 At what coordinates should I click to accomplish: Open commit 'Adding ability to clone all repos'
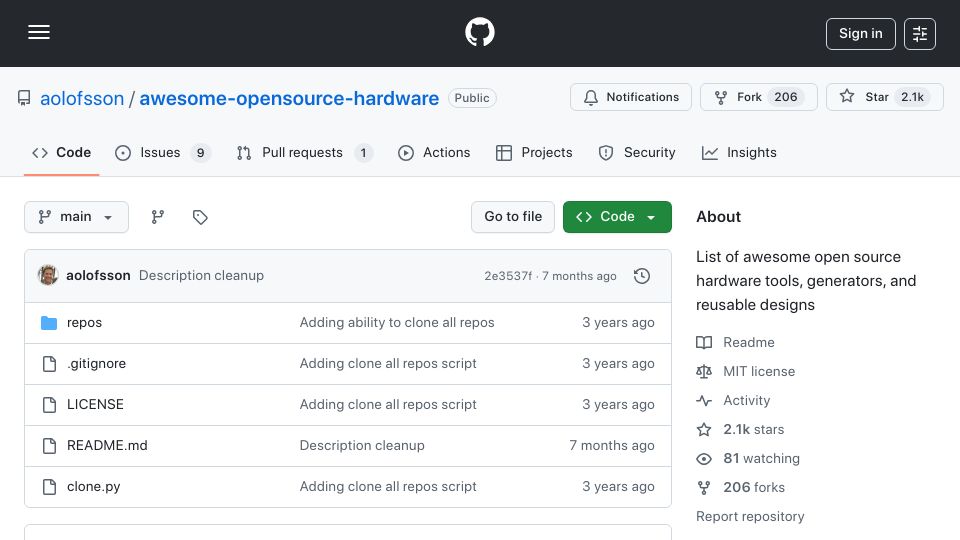[397, 323]
